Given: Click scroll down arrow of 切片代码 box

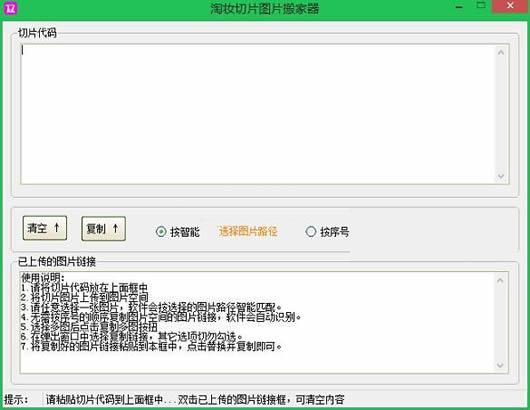Looking at the screenshot, I should click(501, 176).
